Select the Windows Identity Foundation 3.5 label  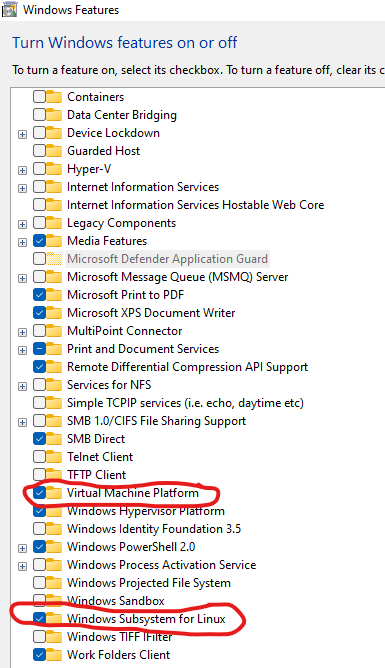154,529
